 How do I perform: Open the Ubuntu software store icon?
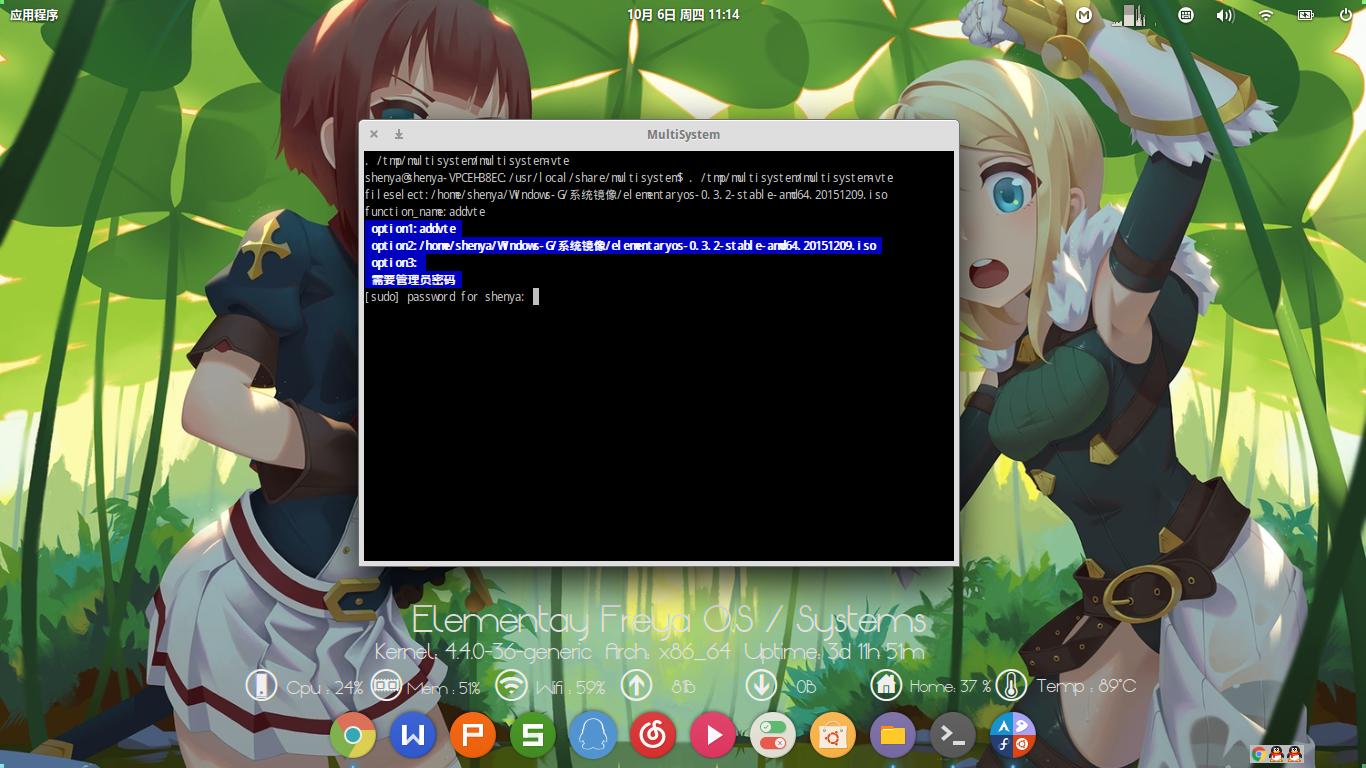(x=832, y=735)
